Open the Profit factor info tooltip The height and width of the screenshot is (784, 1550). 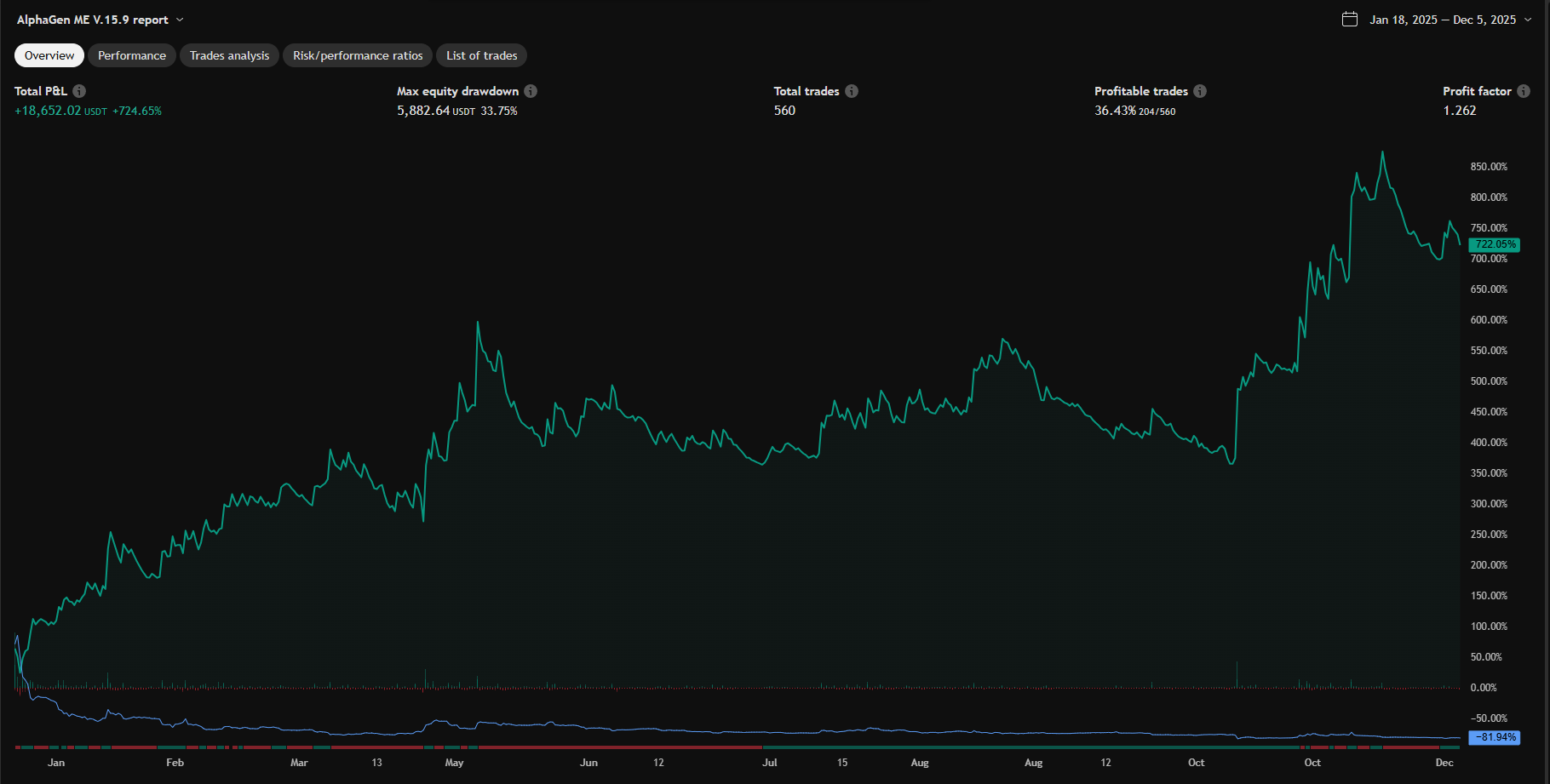click(1524, 91)
